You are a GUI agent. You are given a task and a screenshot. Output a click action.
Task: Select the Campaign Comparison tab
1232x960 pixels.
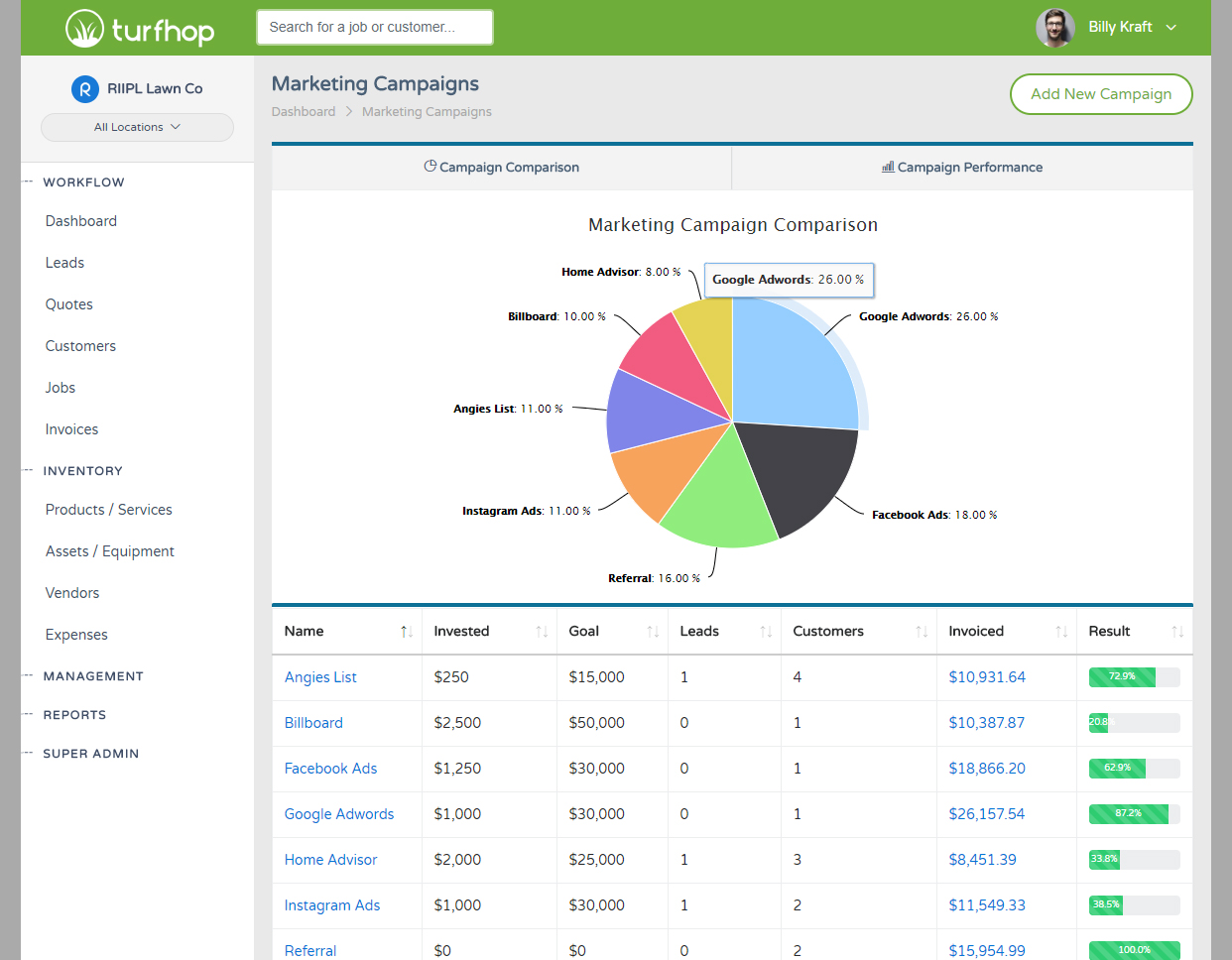pos(502,168)
